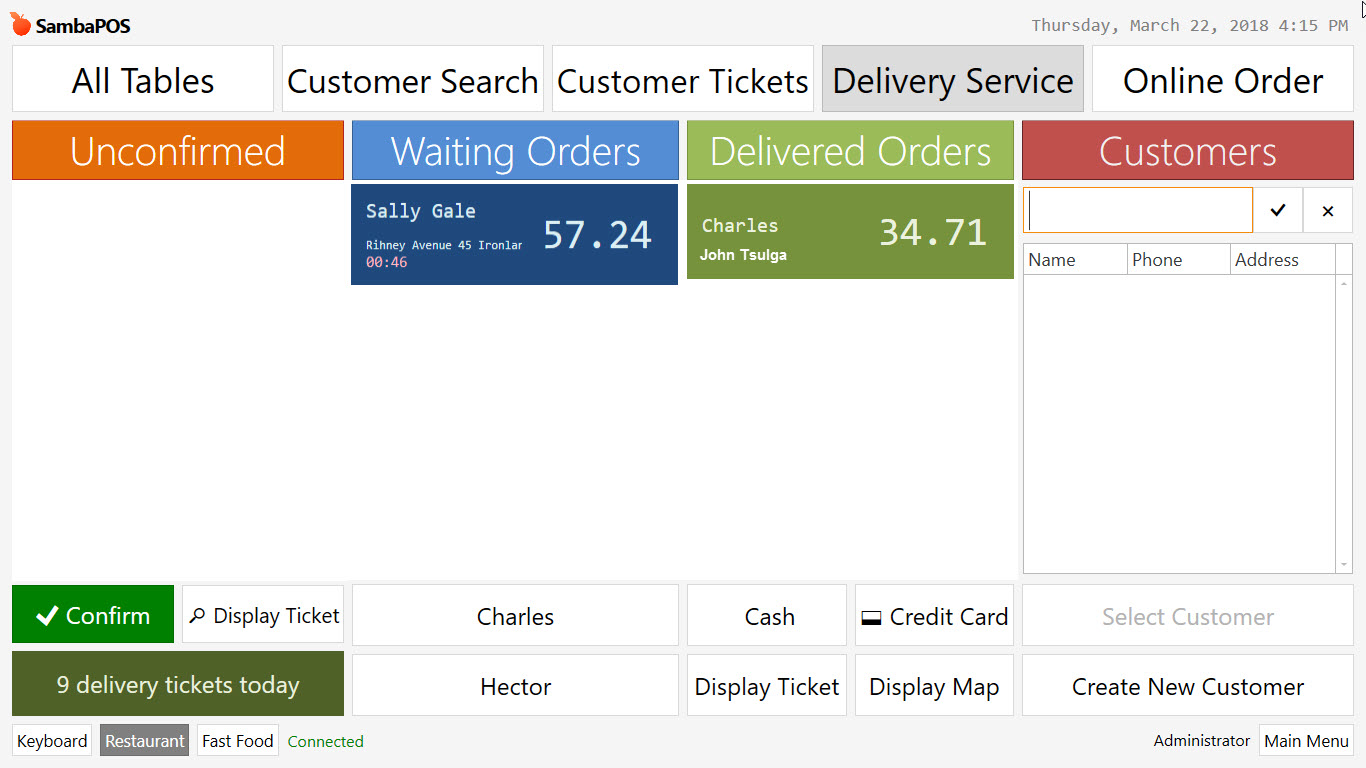Open the Online Order tab
The image size is (1366, 768).
coord(1221,79)
